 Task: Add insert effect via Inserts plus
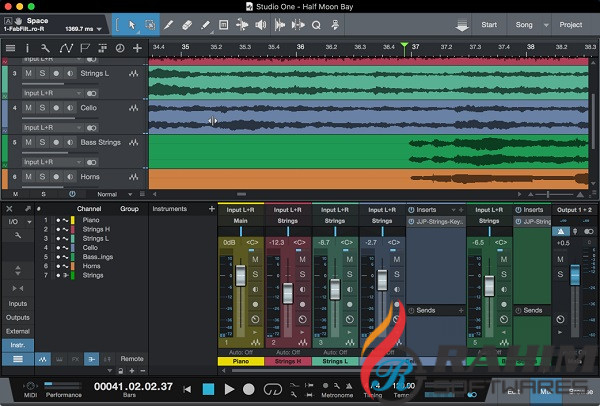(x=461, y=210)
